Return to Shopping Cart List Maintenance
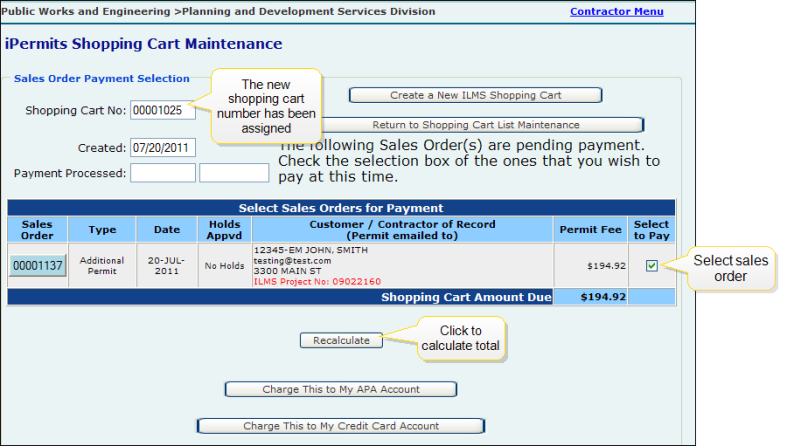The height and width of the screenshot is (446, 787). tap(475, 125)
